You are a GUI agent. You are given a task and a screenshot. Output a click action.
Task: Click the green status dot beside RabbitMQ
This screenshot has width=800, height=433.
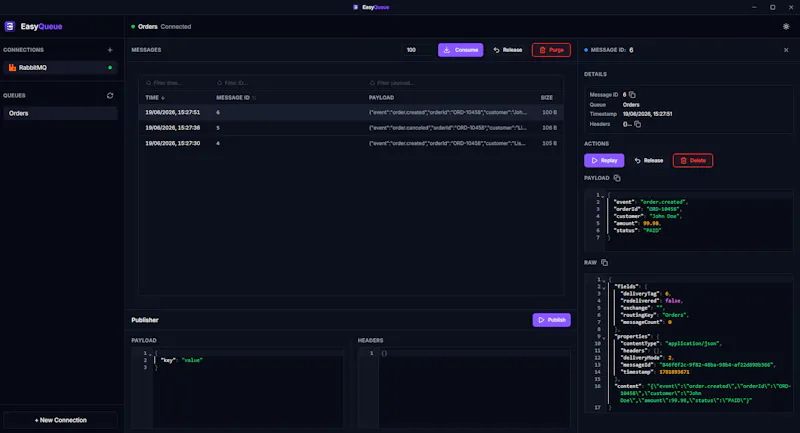tap(110, 67)
